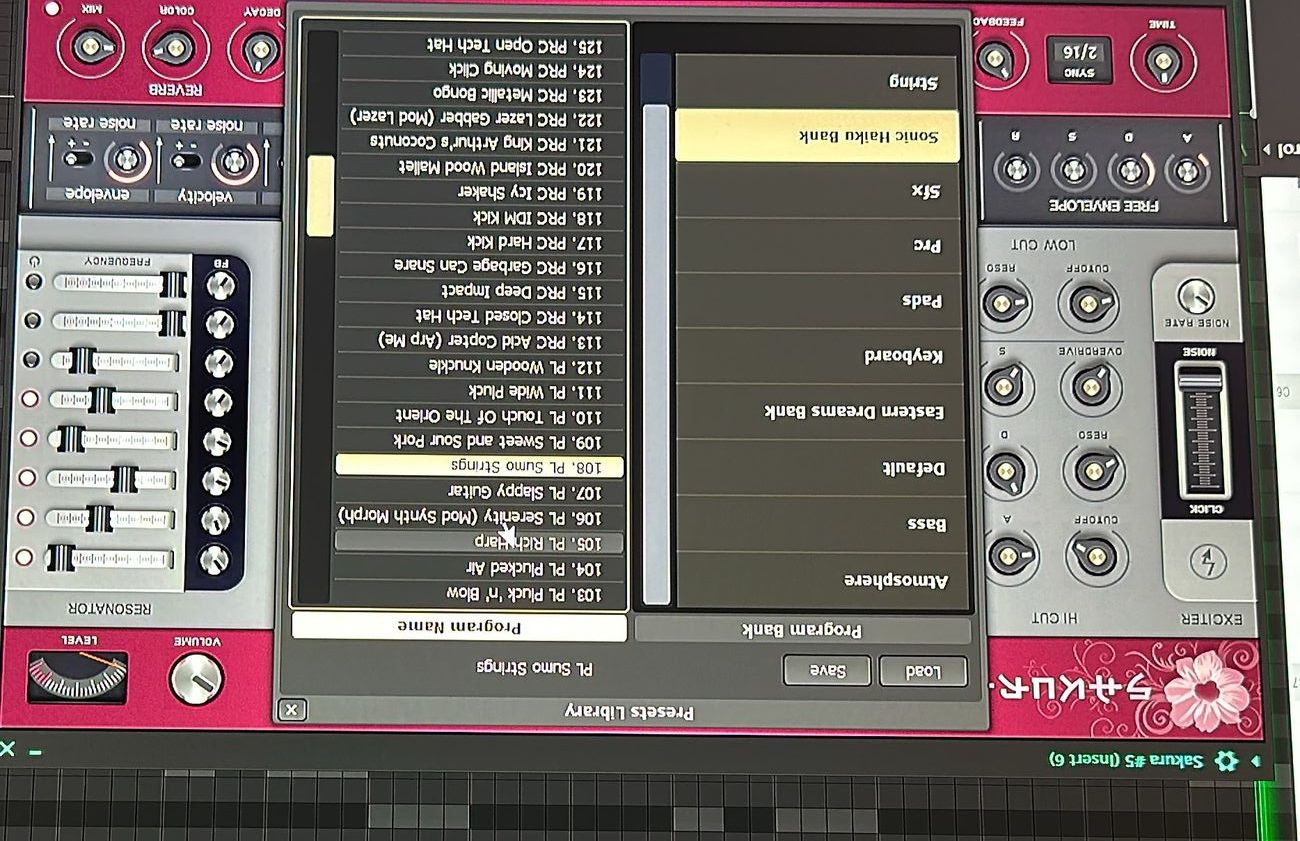Click the Exciter Noise vertical slider

pyautogui.click(x=1200, y=432)
